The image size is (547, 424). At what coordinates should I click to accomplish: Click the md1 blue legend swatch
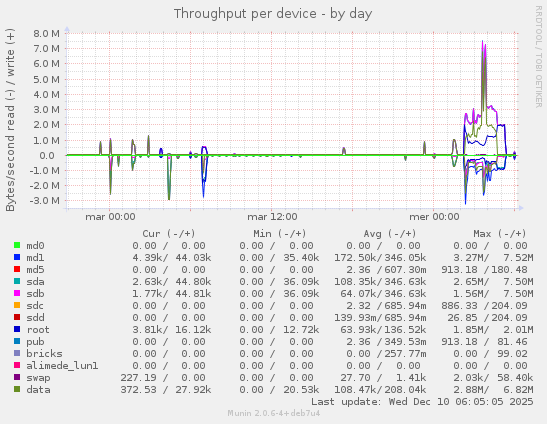pos(17,257)
